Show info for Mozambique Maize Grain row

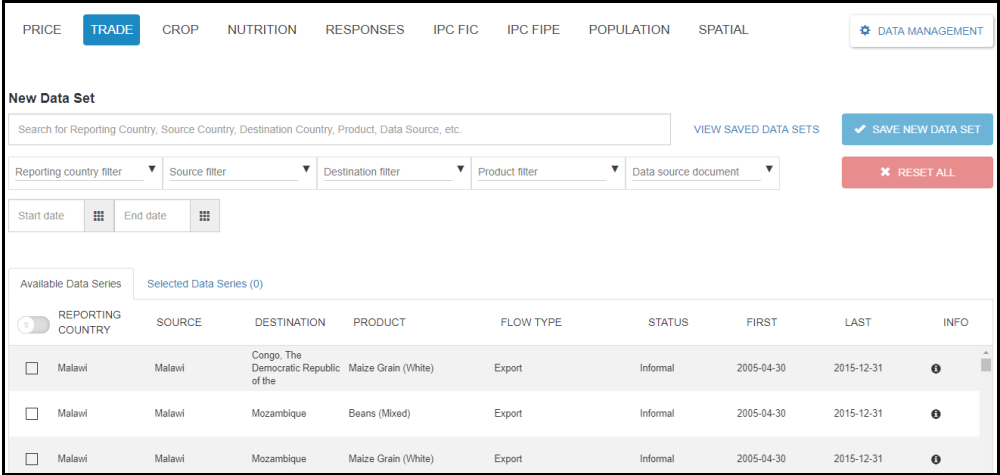(936, 459)
